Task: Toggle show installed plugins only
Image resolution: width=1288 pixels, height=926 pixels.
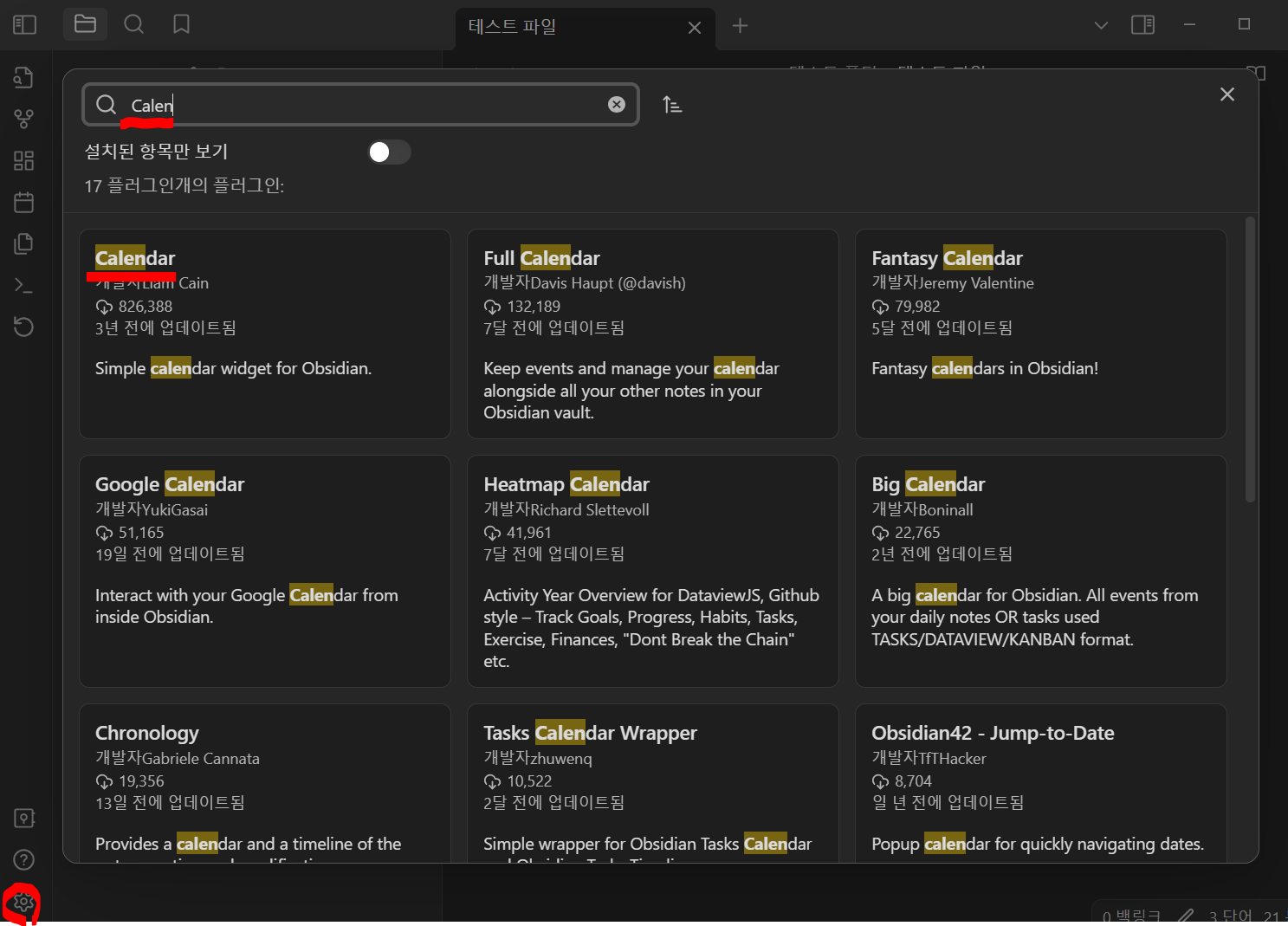Action: click(389, 152)
